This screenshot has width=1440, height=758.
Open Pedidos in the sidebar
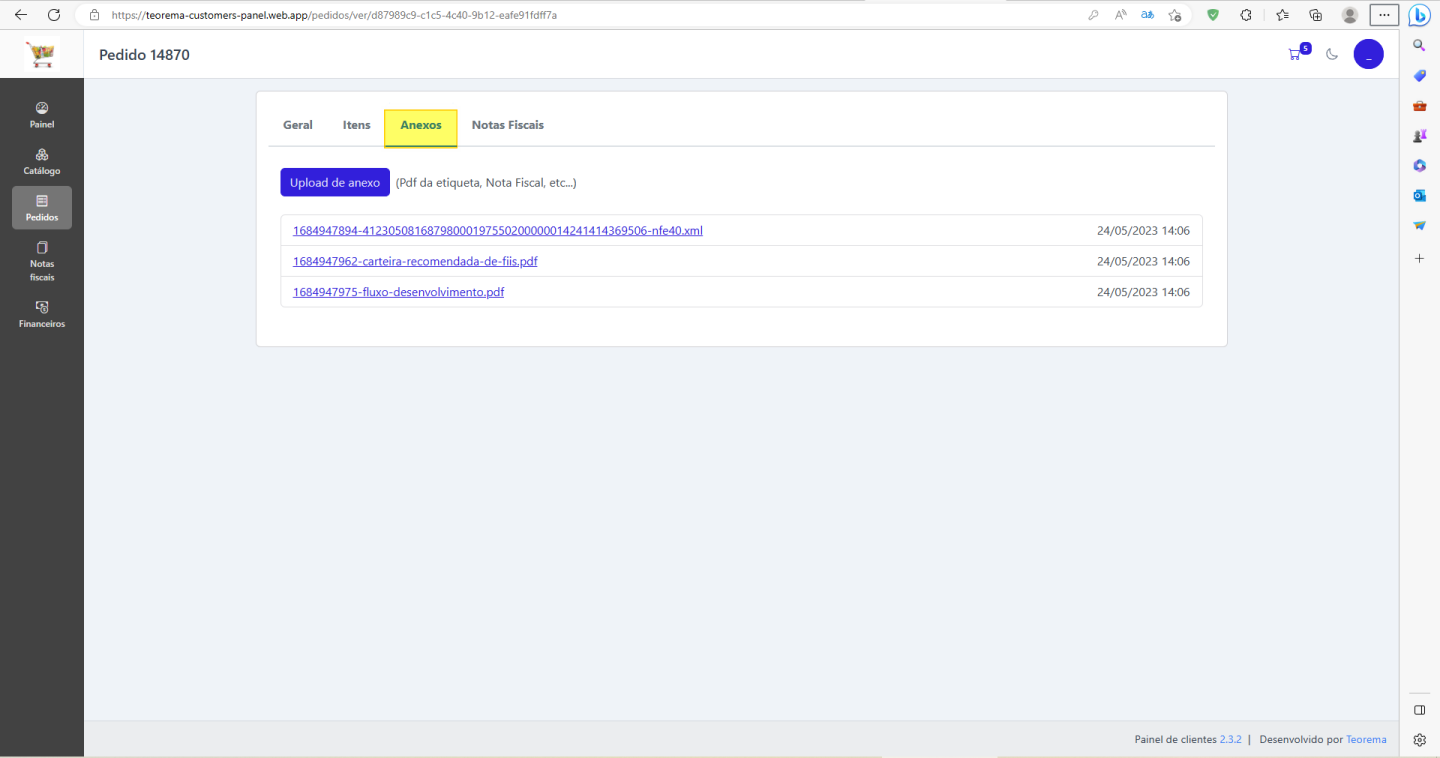[x=42, y=208]
